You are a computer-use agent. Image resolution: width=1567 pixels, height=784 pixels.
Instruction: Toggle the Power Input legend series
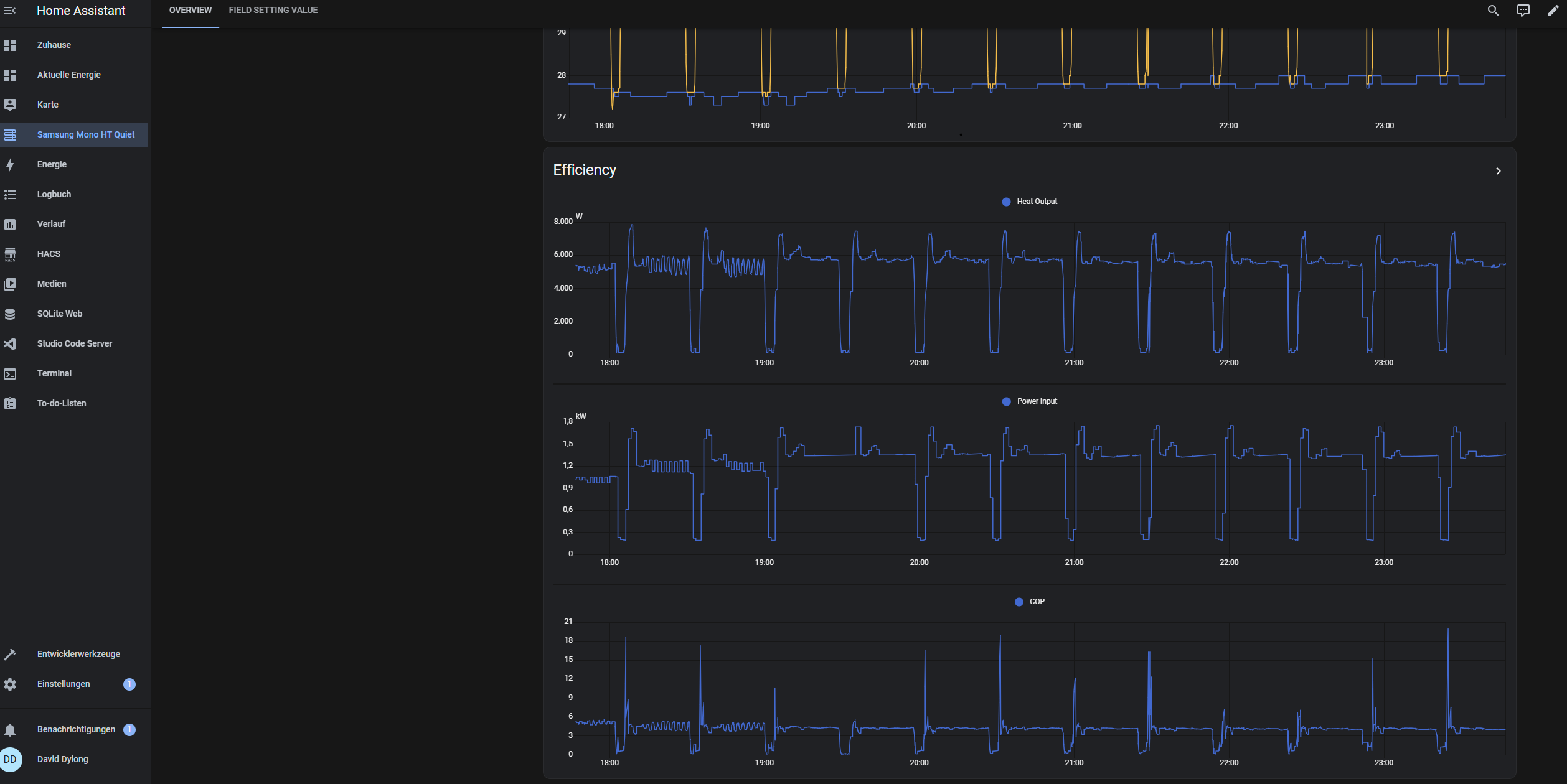pyautogui.click(x=1030, y=401)
